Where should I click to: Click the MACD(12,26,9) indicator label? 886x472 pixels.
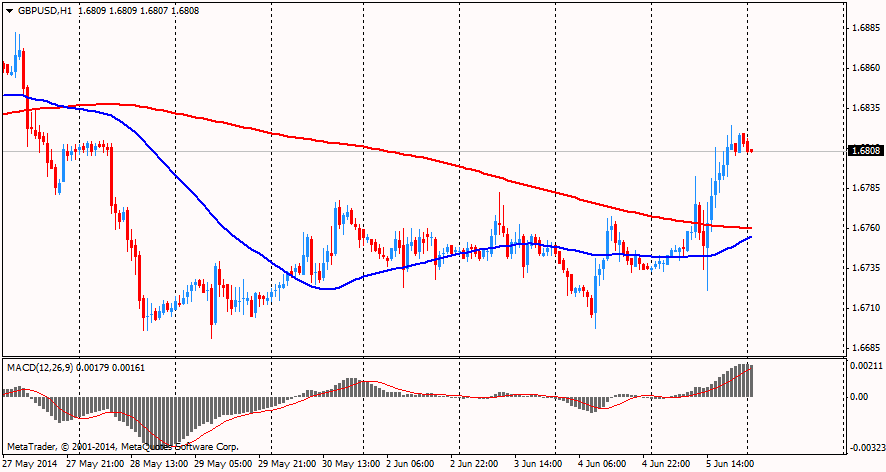click(40, 367)
